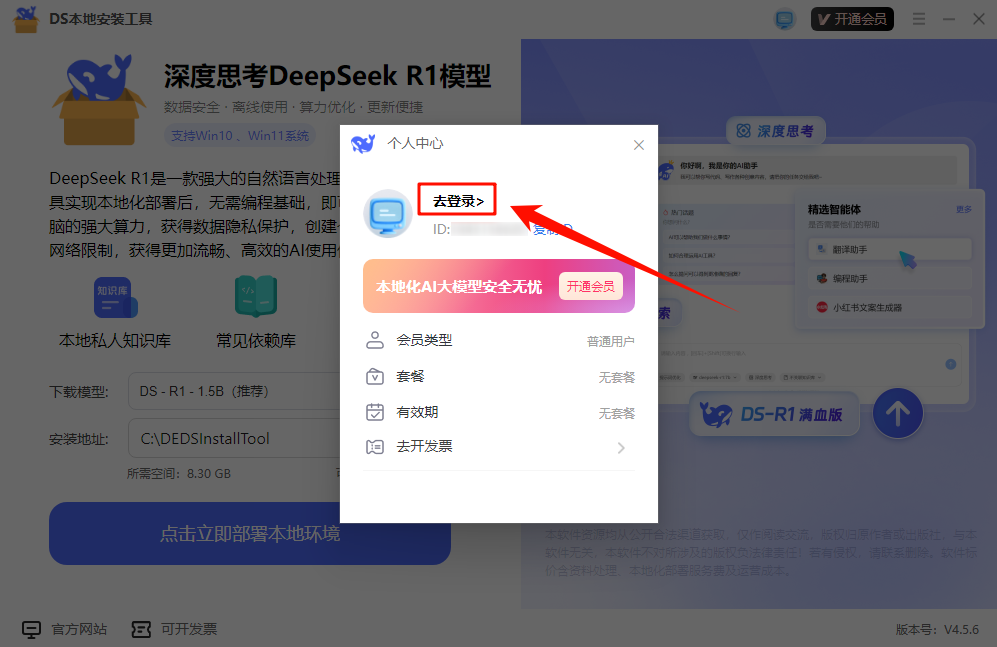Open the deepseek-r1:1.5b model selector
This screenshot has height=647, width=997.
point(714,378)
